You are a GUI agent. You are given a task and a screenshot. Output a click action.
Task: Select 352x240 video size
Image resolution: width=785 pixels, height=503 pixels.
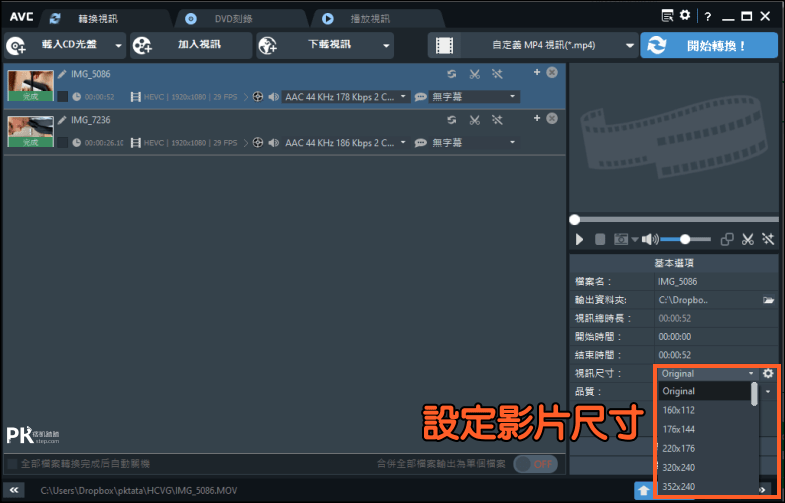click(704, 486)
